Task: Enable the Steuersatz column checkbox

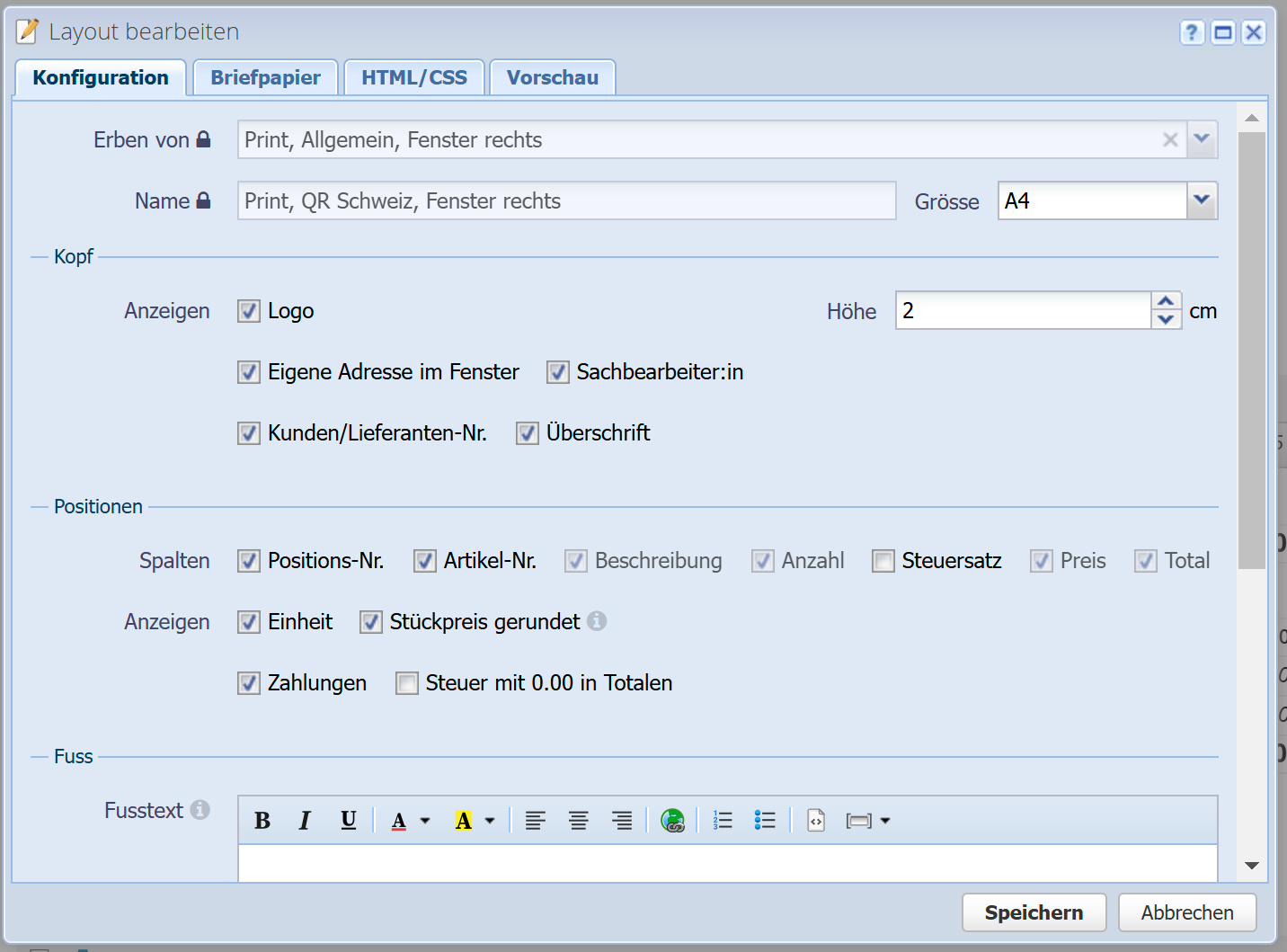Action: coord(883,561)
